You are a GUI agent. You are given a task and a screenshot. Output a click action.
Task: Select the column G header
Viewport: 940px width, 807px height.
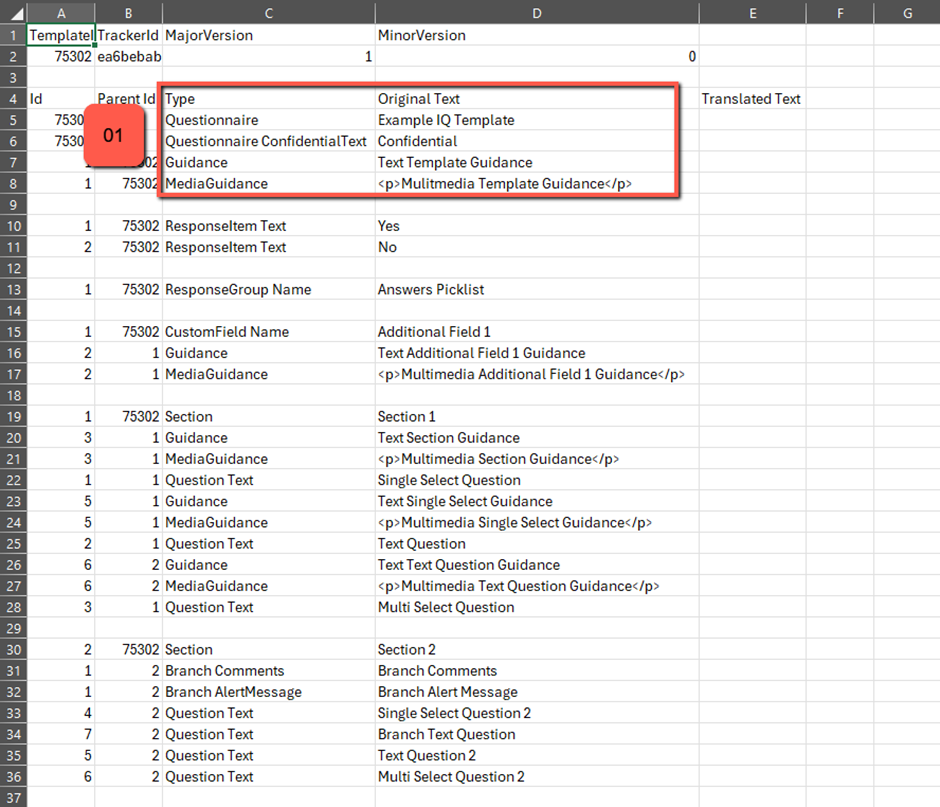coord(906,12)
